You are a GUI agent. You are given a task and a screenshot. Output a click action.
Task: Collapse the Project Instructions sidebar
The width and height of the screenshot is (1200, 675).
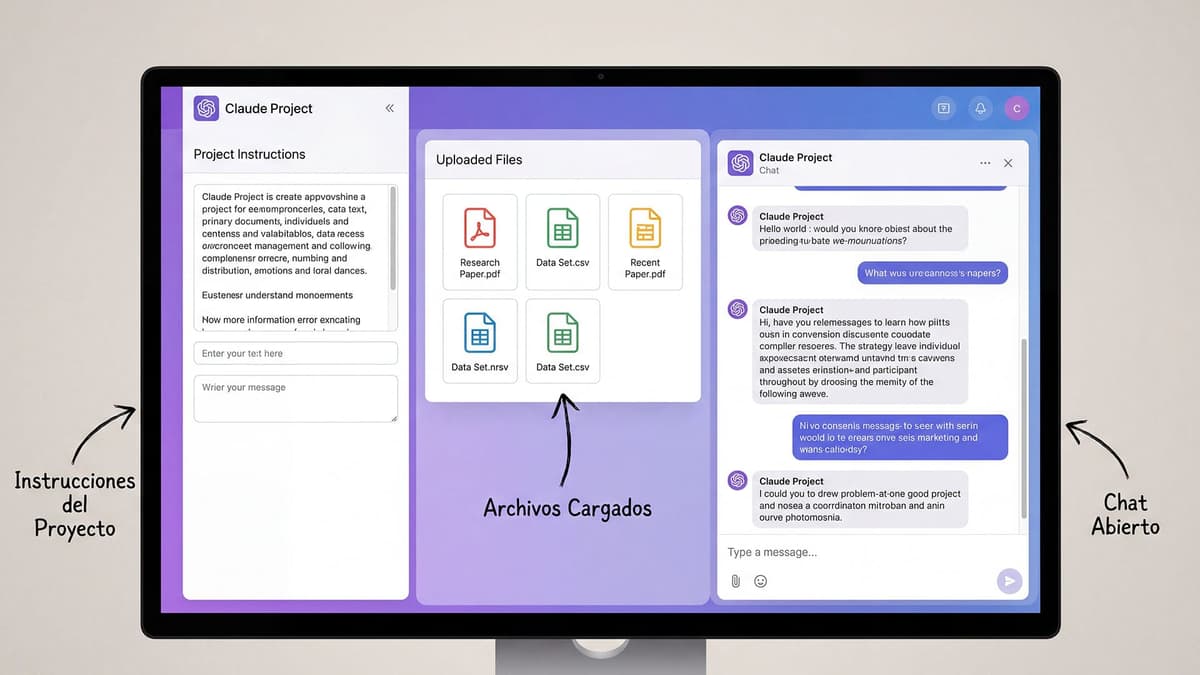(390, 108)
